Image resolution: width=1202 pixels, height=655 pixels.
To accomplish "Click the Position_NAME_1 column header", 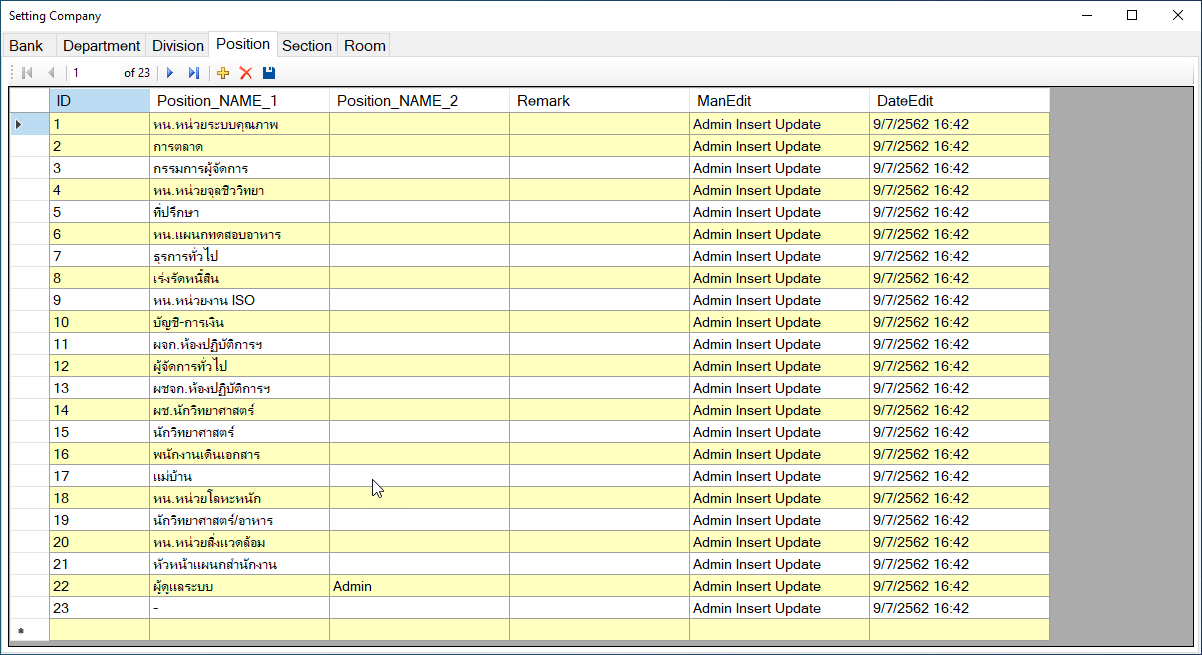I will pos(239,100).
